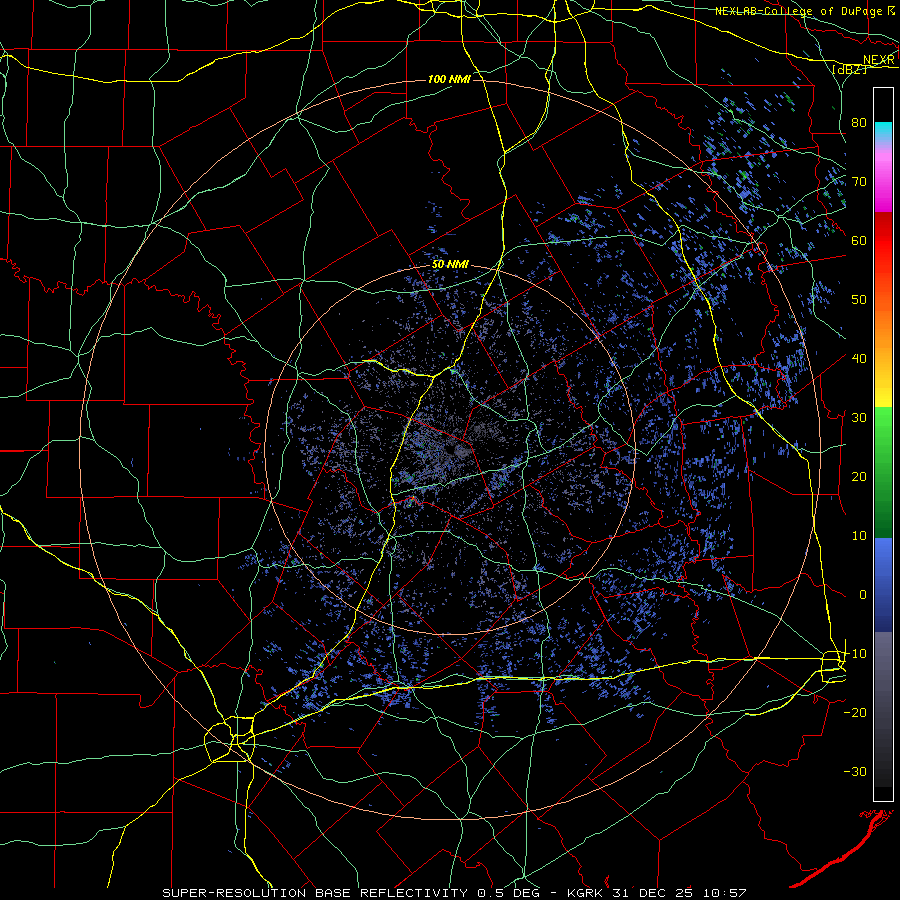This screenshot has height=900, width=900.
Task: Click the Super-Resolution Base Reflectivity caption text
Action: [x=454, y=893]
